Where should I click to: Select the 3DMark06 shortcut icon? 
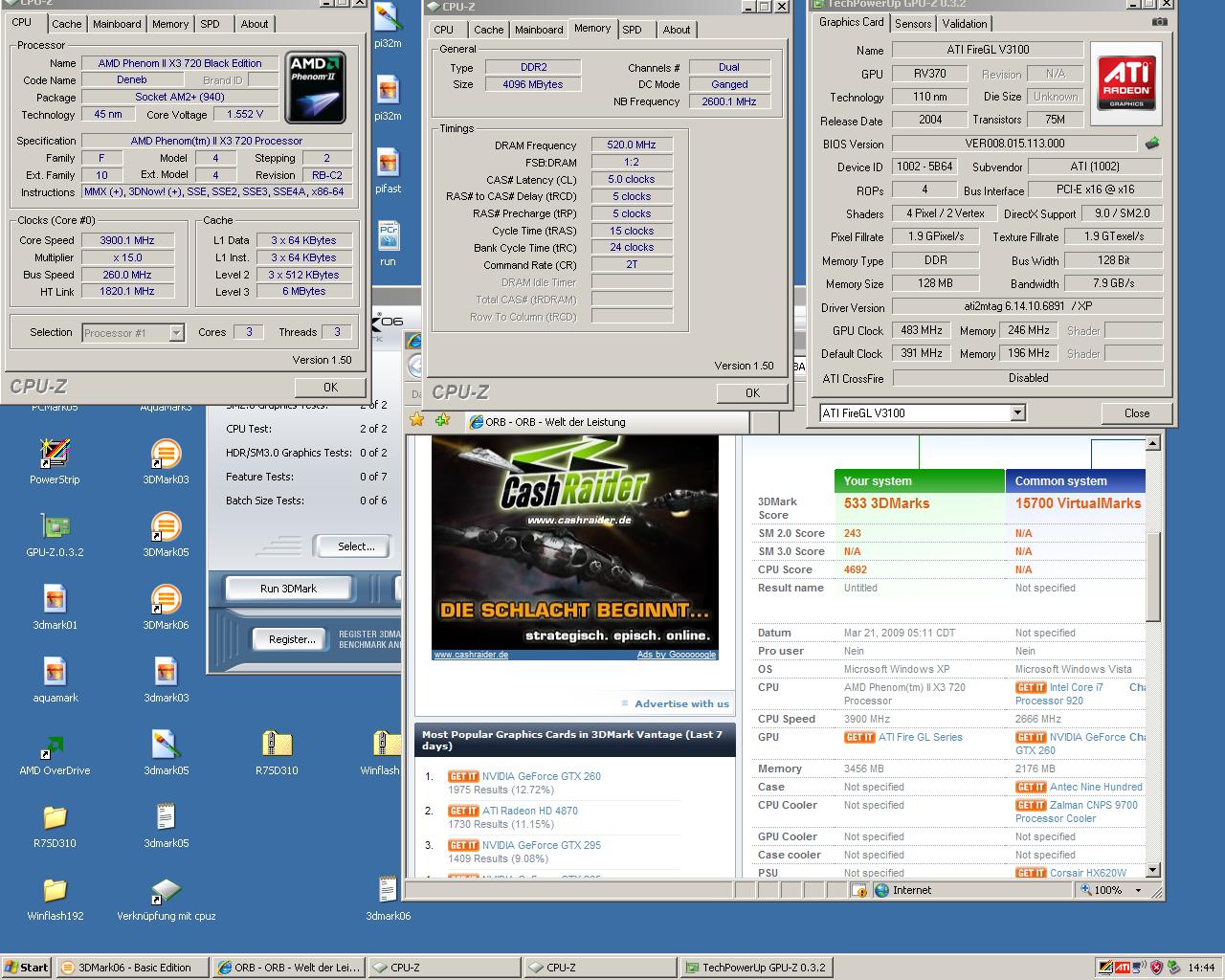[x=166, y=598]
